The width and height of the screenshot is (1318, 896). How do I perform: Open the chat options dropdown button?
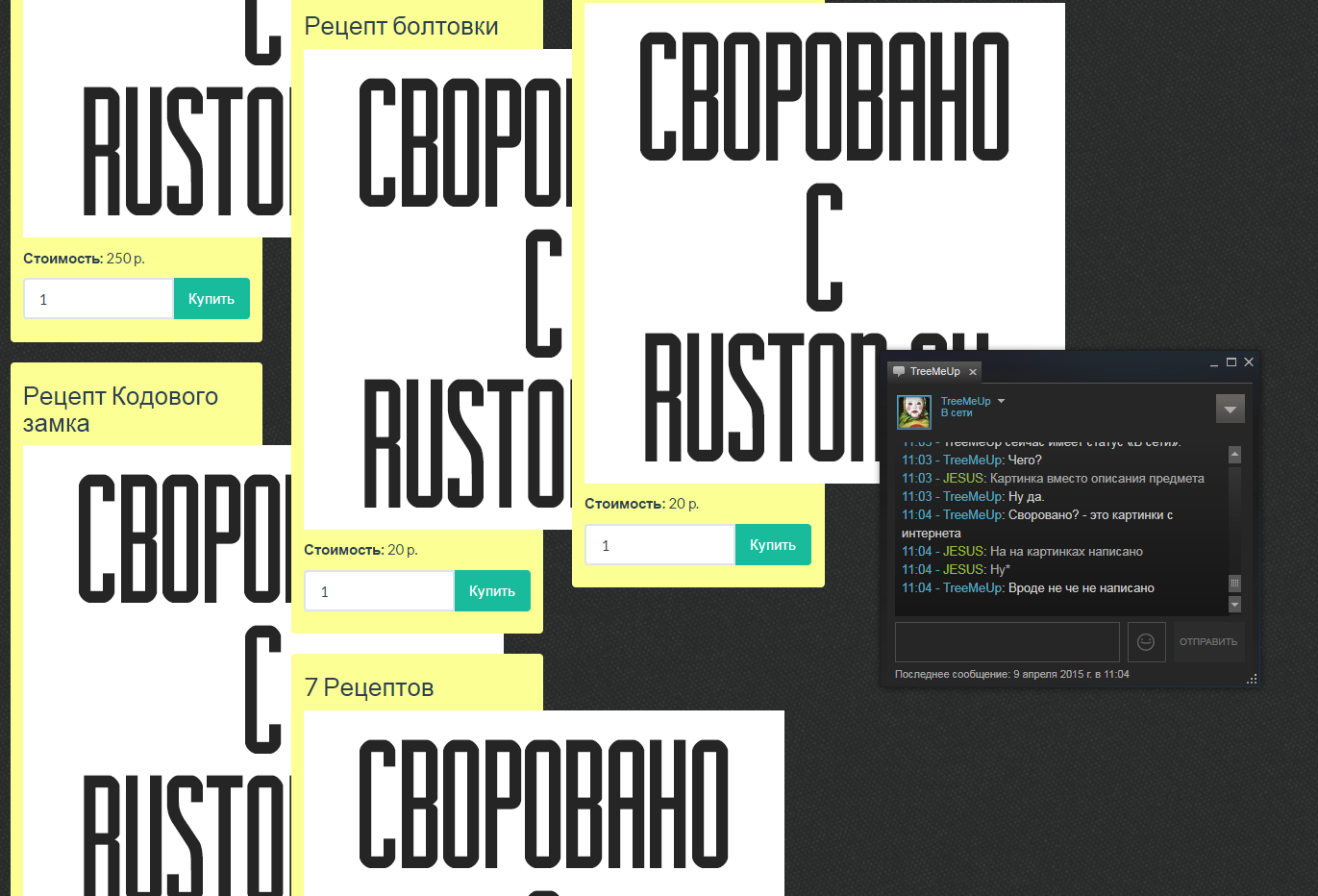(x=1231, y=409)
